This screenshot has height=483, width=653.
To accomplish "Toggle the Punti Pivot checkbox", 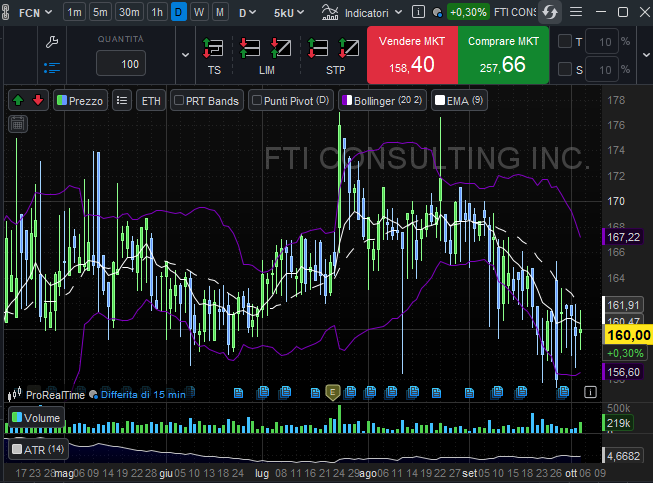I will tap(257, 100).
